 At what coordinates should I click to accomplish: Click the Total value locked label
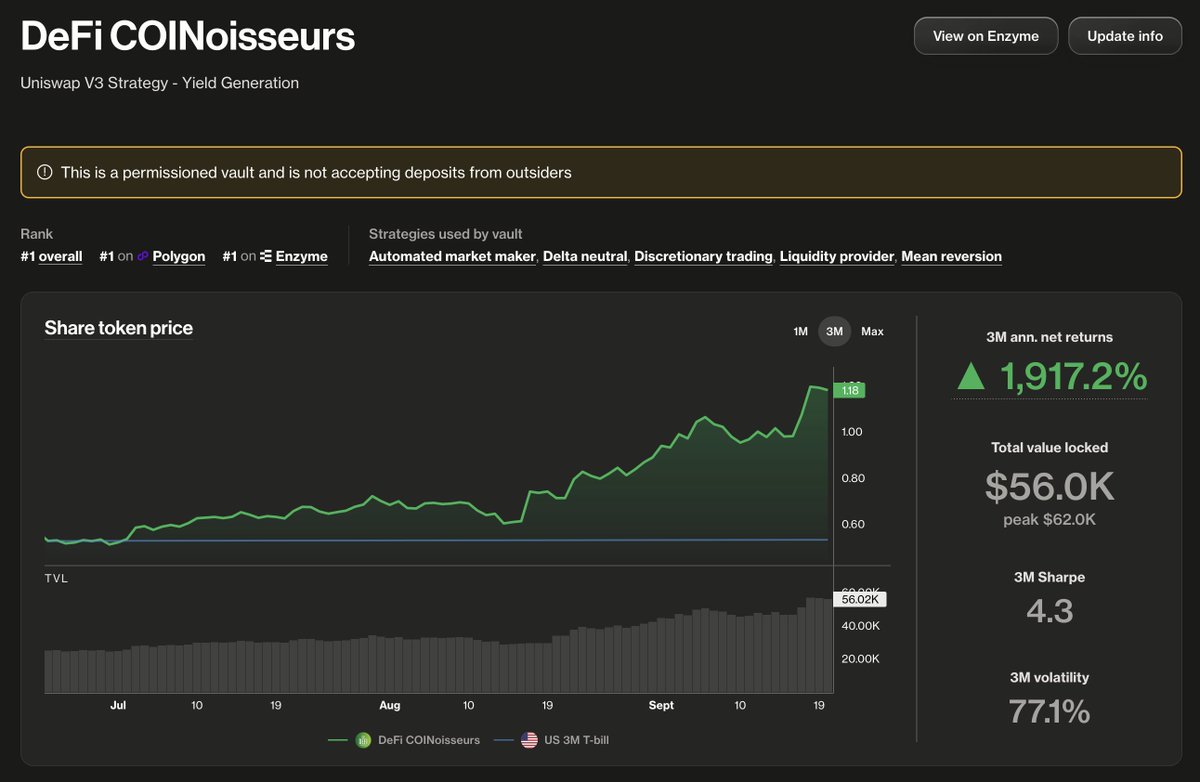1050,447
